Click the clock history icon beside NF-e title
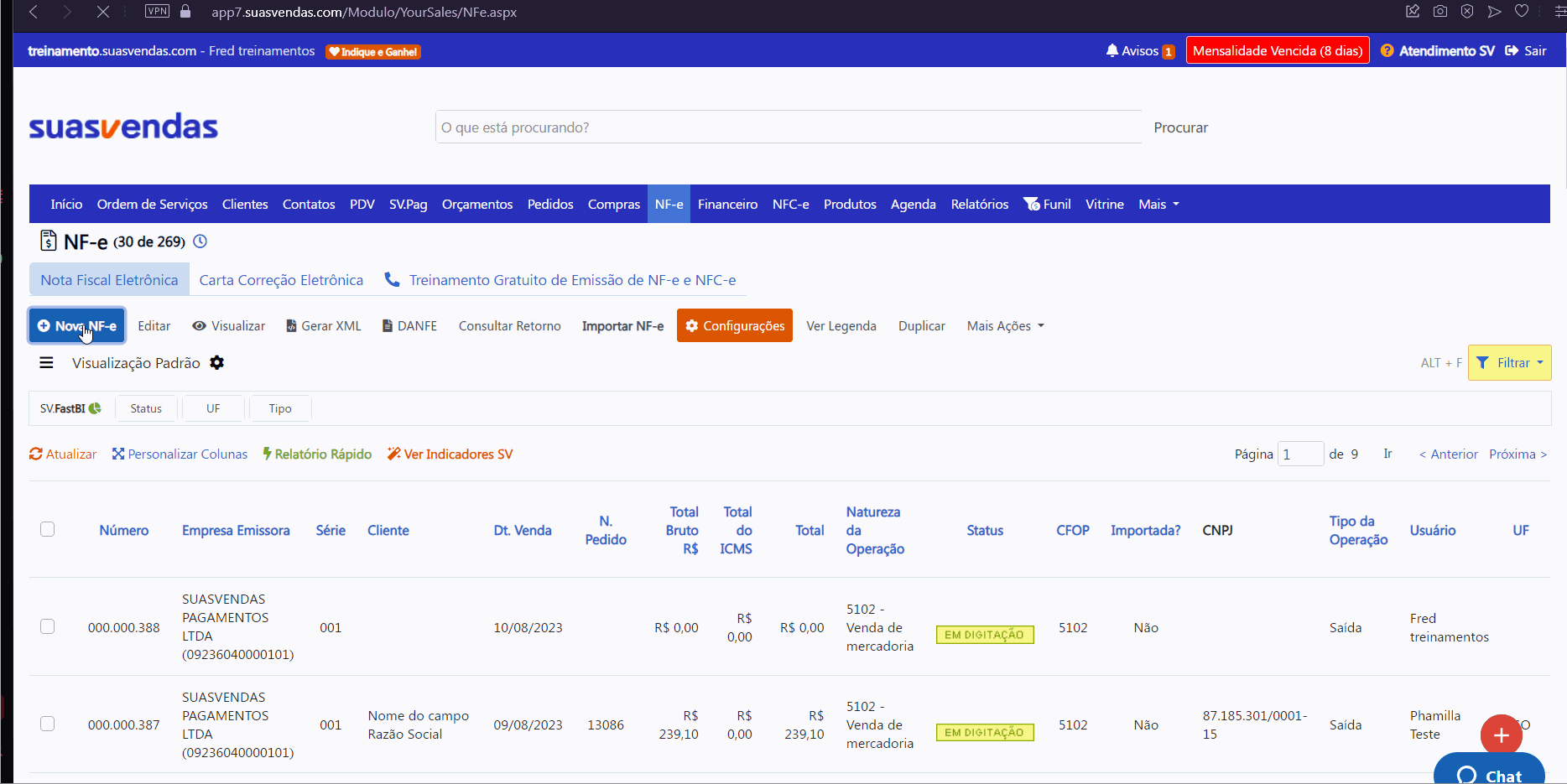1567x784 pixels. tap(200, 241)
